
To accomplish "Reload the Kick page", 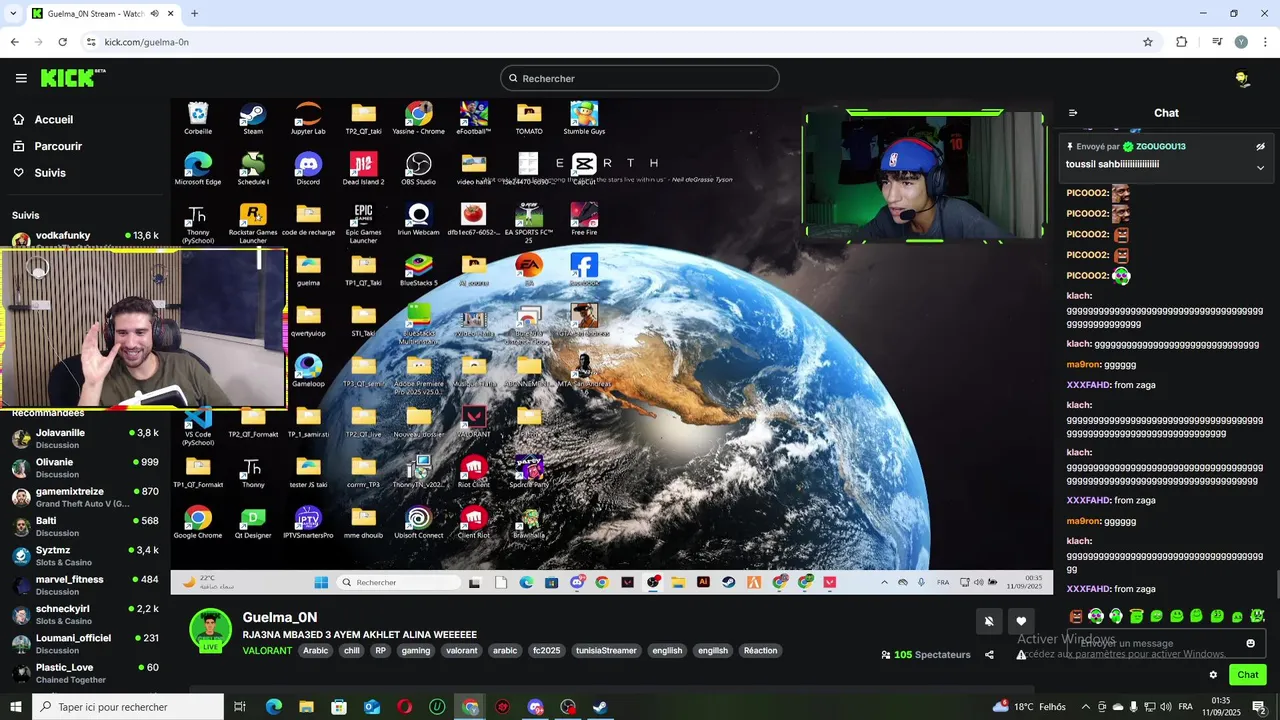I will pos(62,42).
